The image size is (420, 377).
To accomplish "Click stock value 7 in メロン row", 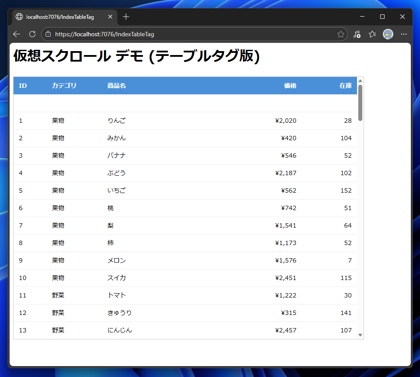I will coord(350,260).
